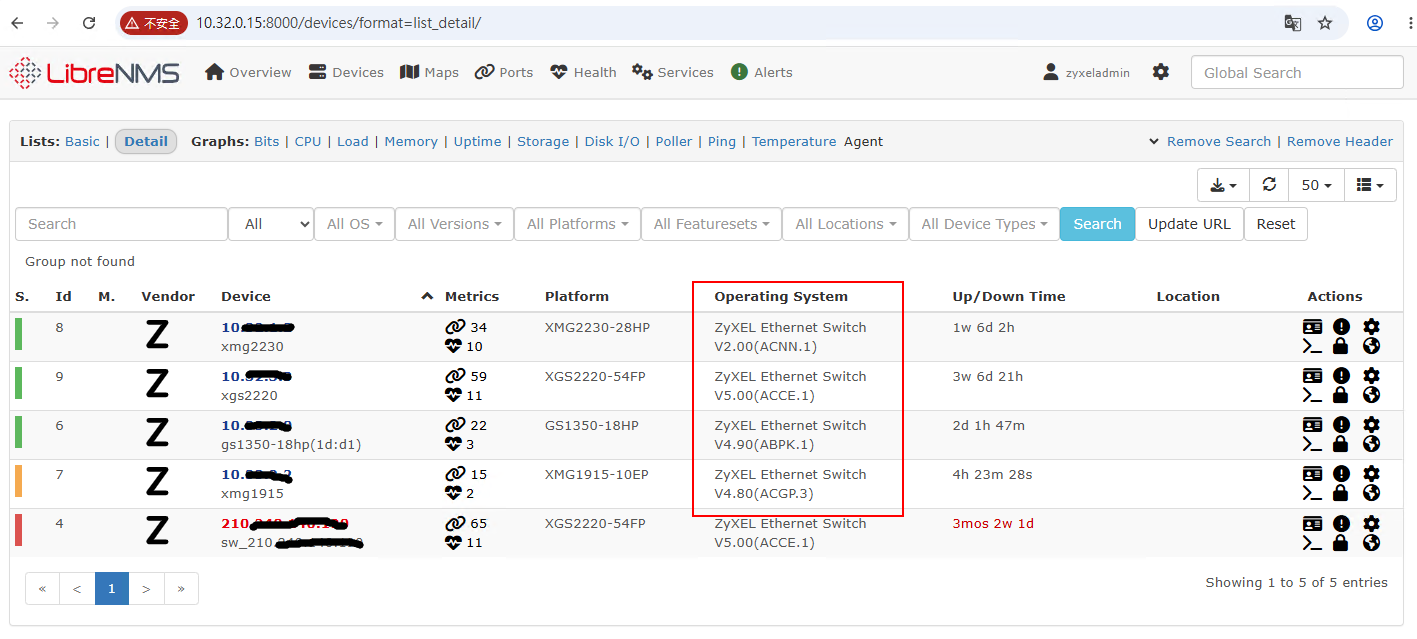Open the column visibility list dropdown
Image resolution: width=1417 pixels, height=639 pixels.
pos(1370,185)
